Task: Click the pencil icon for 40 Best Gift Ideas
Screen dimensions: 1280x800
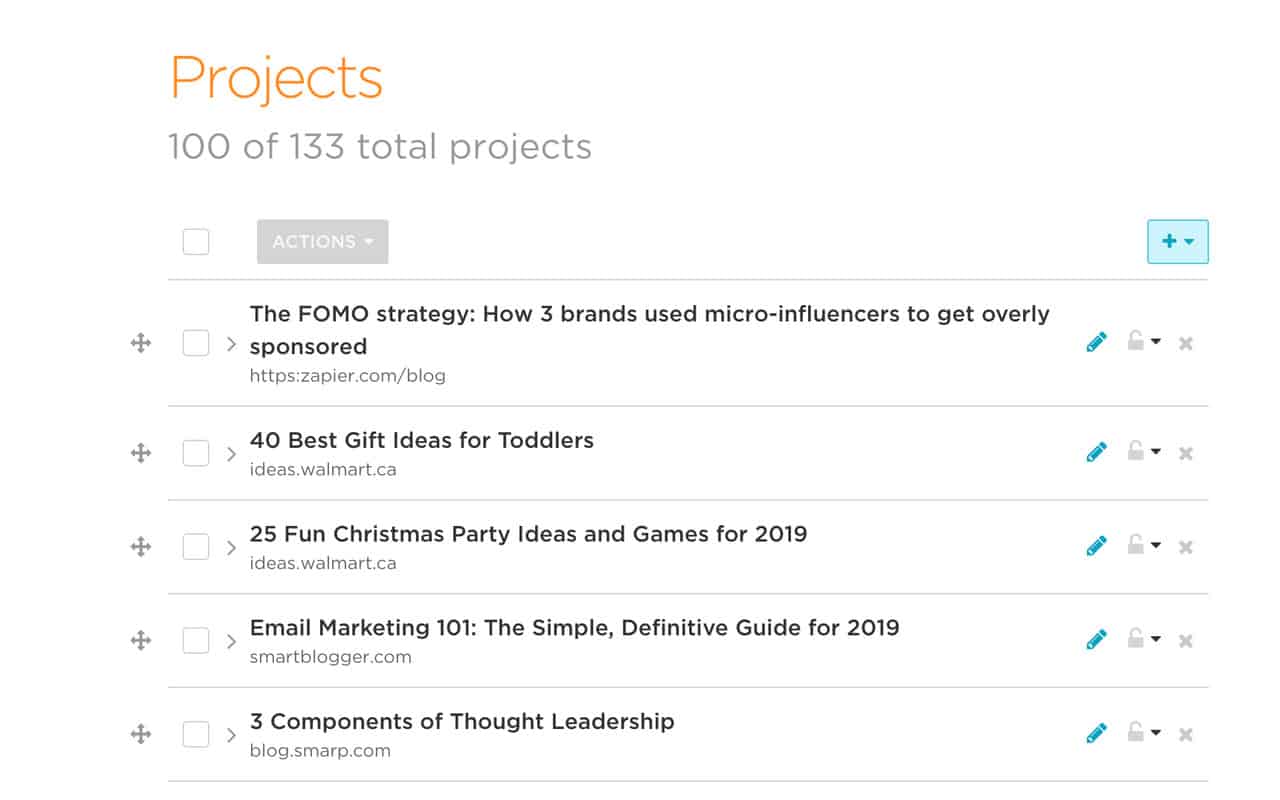Action: (x=1096, y=452)
